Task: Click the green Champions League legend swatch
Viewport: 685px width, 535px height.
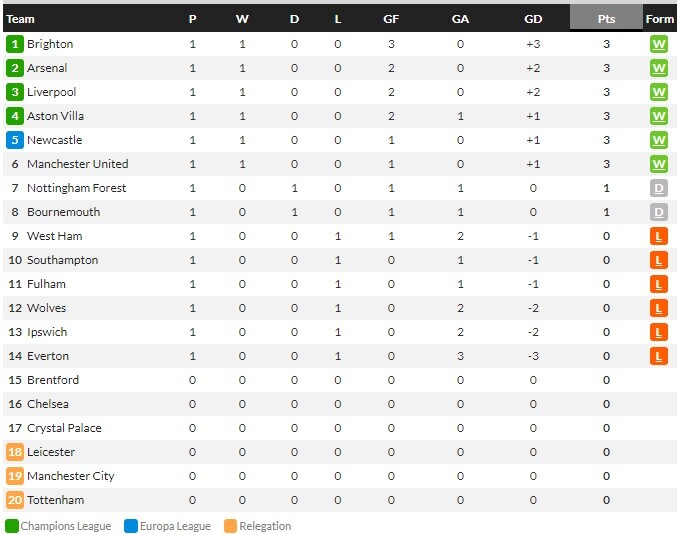Action: click(x=12, y=526)
